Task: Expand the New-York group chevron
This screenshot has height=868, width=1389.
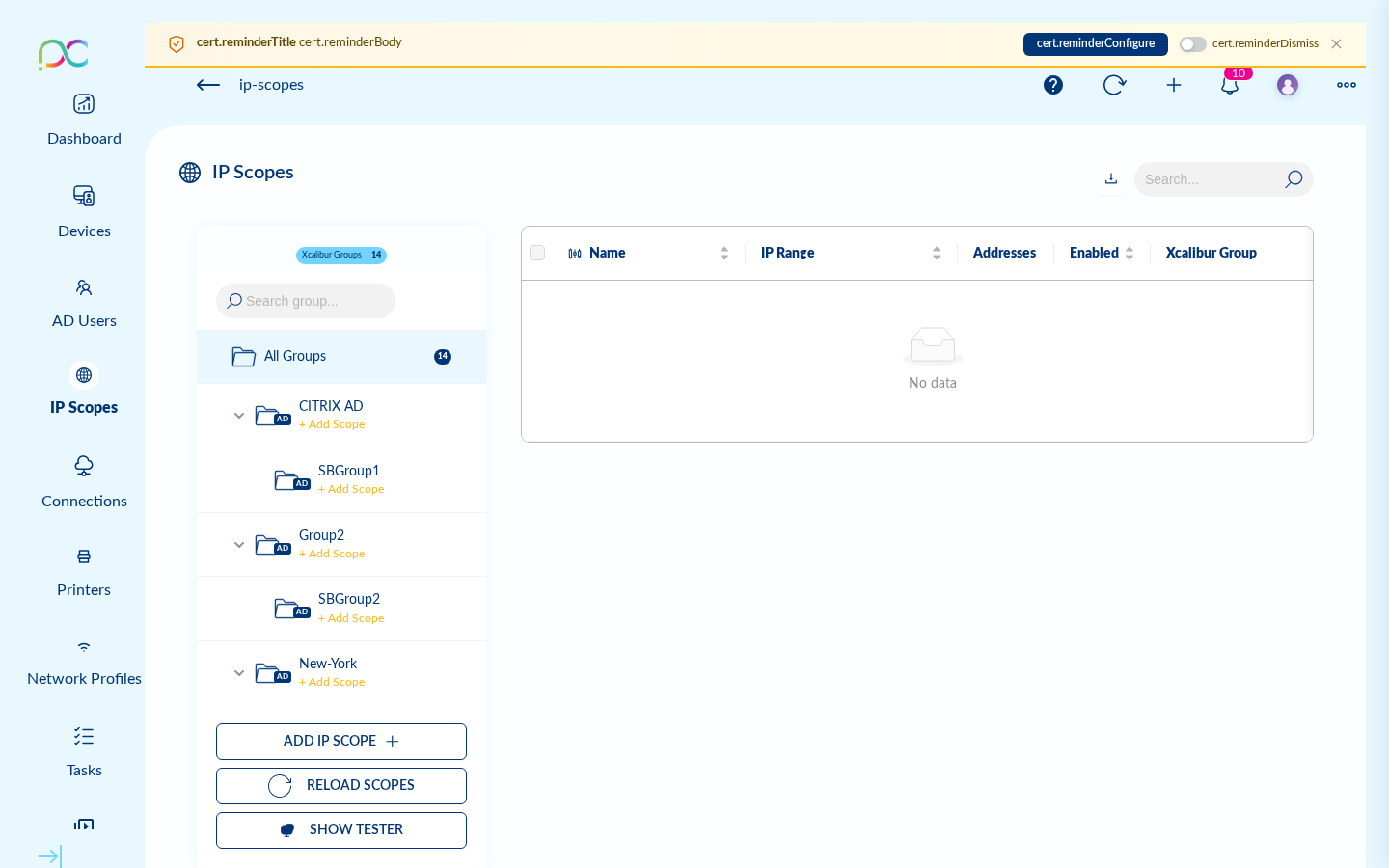Action: (x=239, y=673)
